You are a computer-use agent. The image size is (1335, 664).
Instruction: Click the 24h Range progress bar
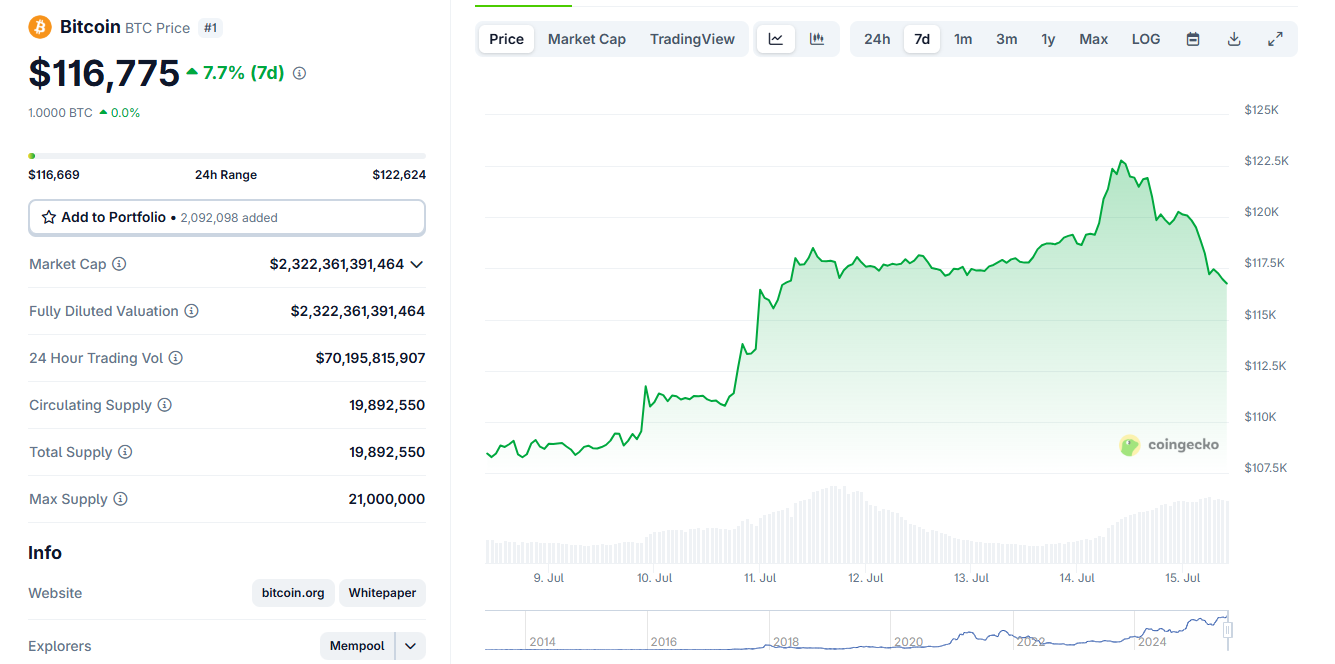227,156
